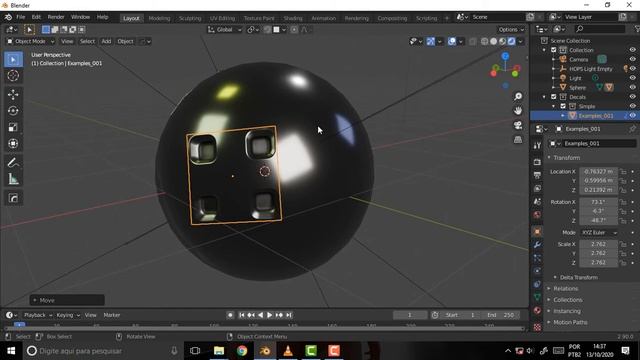Click the Location Z value field
Viewport: 640px width, 360px height.
(598, 190)
